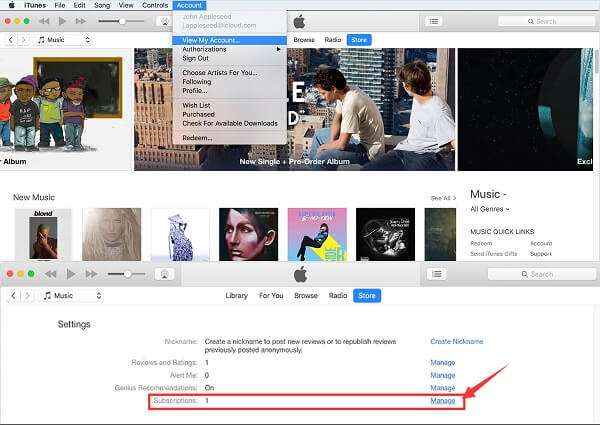600x425 pixels.
Task: Click Redeem in Music Quick Links
Action: click(x=481, y=244)
